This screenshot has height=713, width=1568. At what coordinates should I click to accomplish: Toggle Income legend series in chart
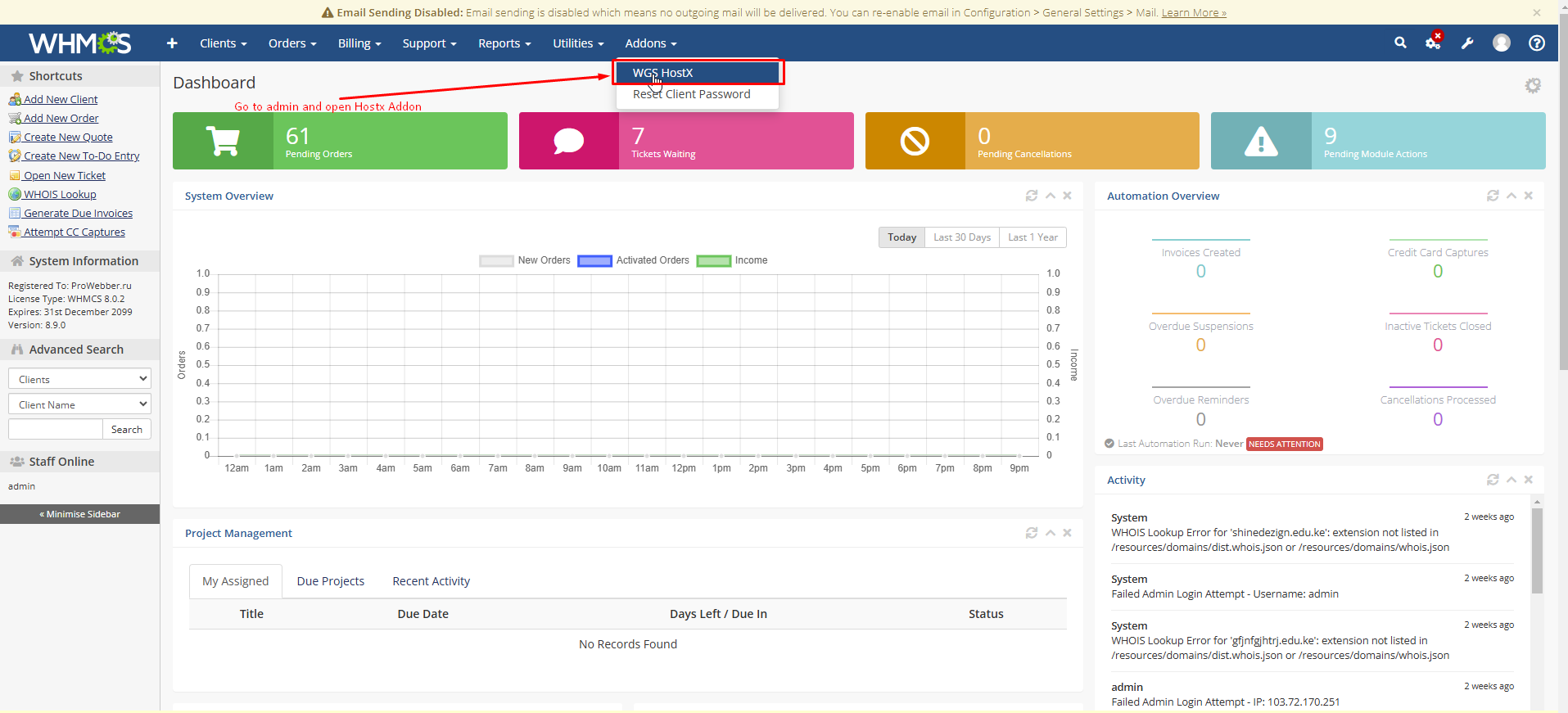pyautogui.click(x=732, y=260)
